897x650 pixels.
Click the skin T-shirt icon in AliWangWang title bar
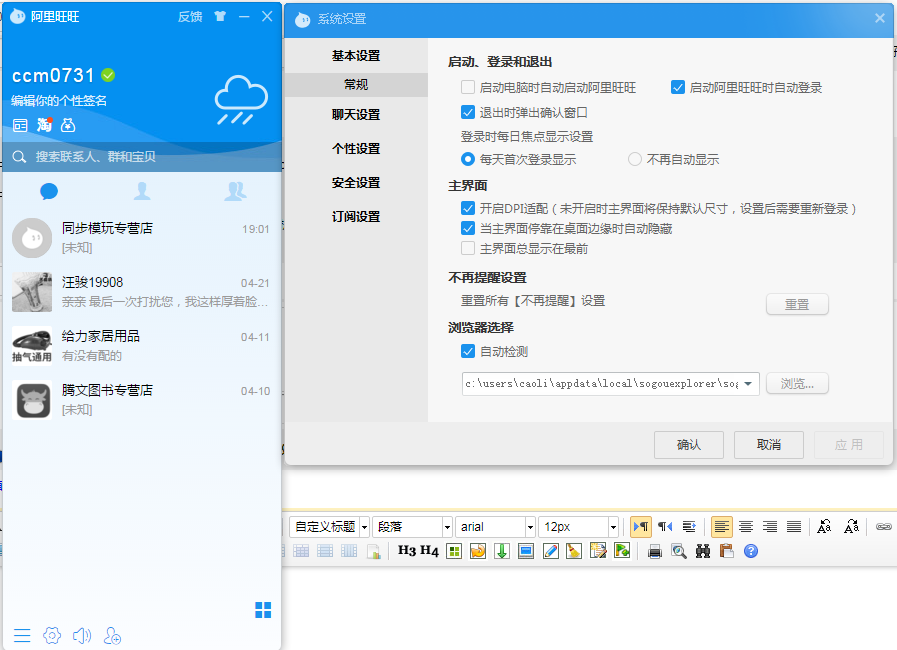point(220,17)
